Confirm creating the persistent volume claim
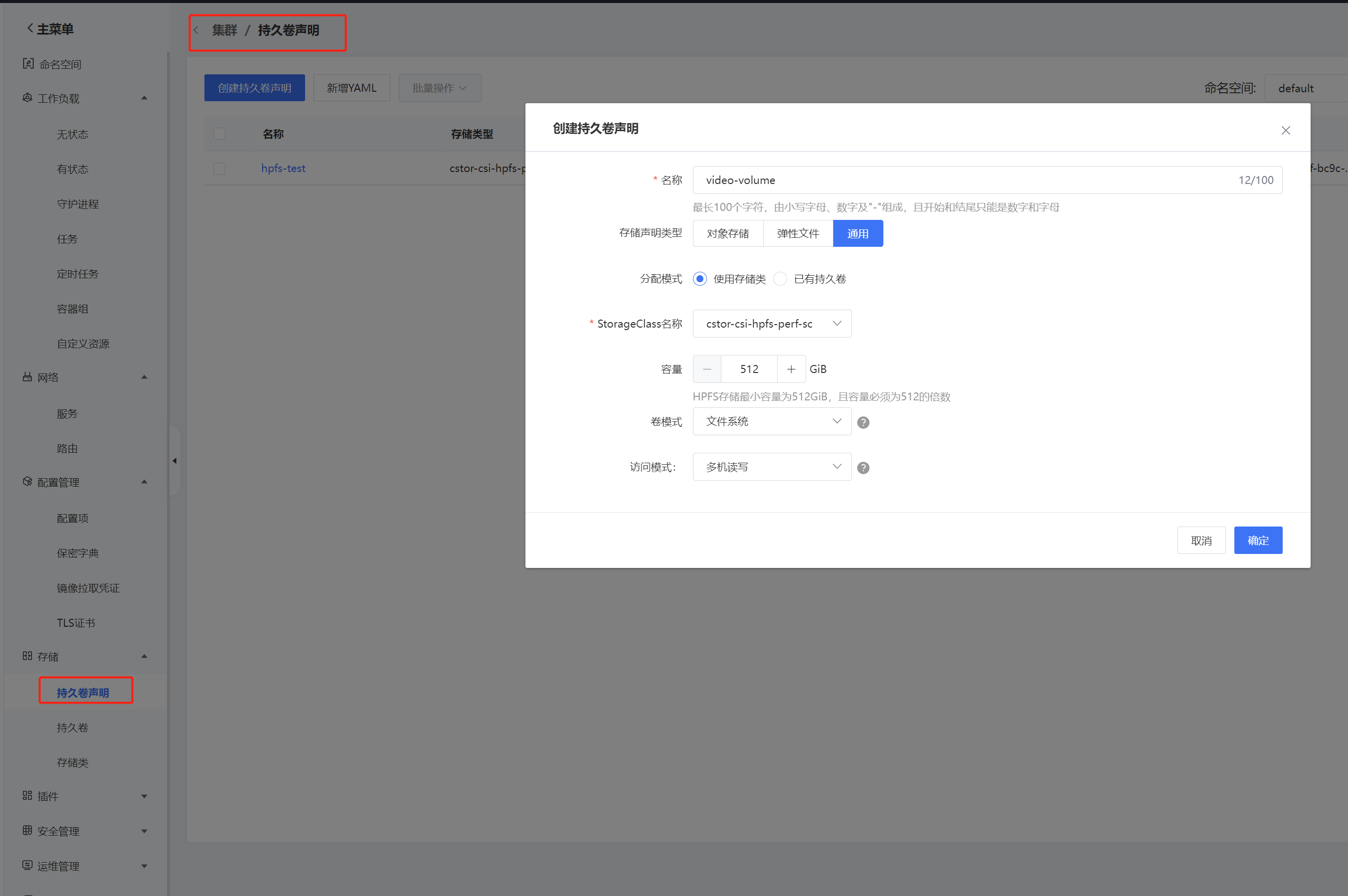This screenshot has width=1348, height=896. click(1258, 540)
